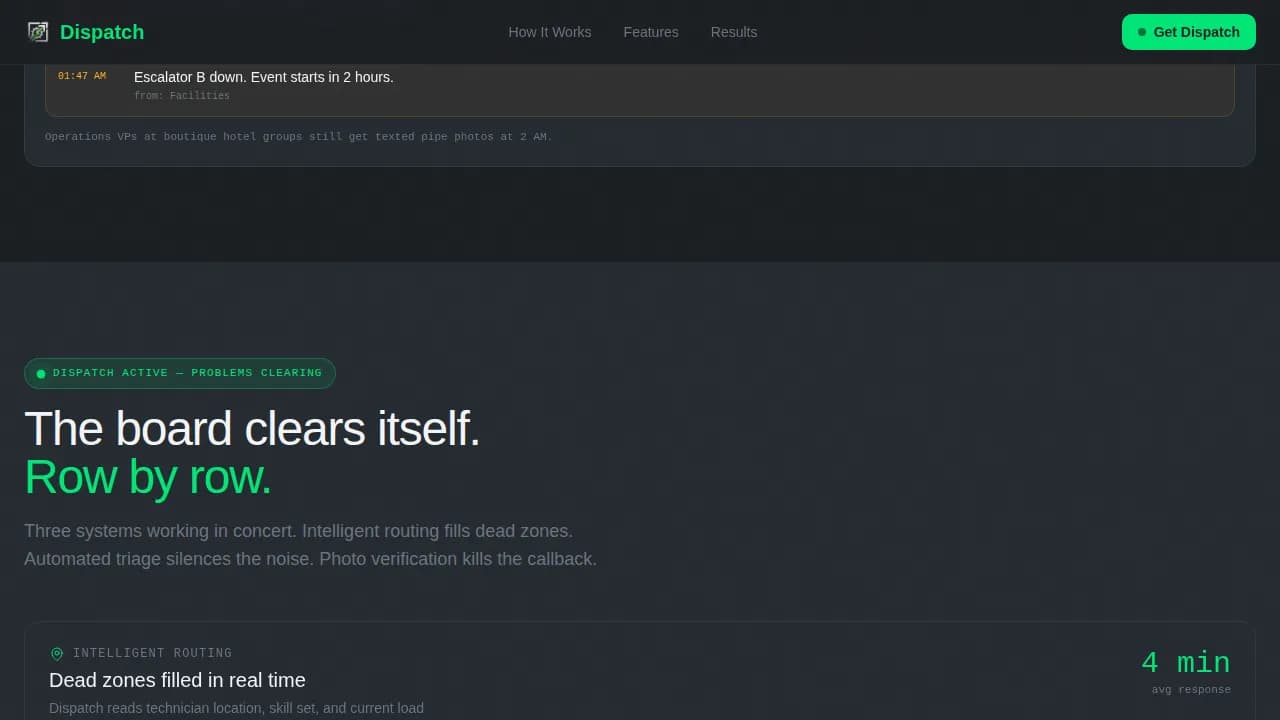This screenshot has height=720, width=1280.
Task: Click the Intelligent Routing label
Action: [x=152, y=653]
